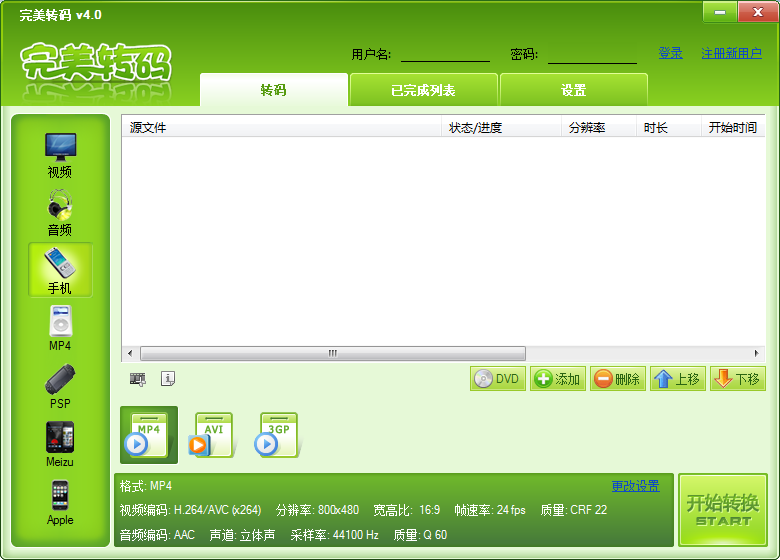
Task: Start conversion with 开始转换 START button
Action: pos(723,510)
